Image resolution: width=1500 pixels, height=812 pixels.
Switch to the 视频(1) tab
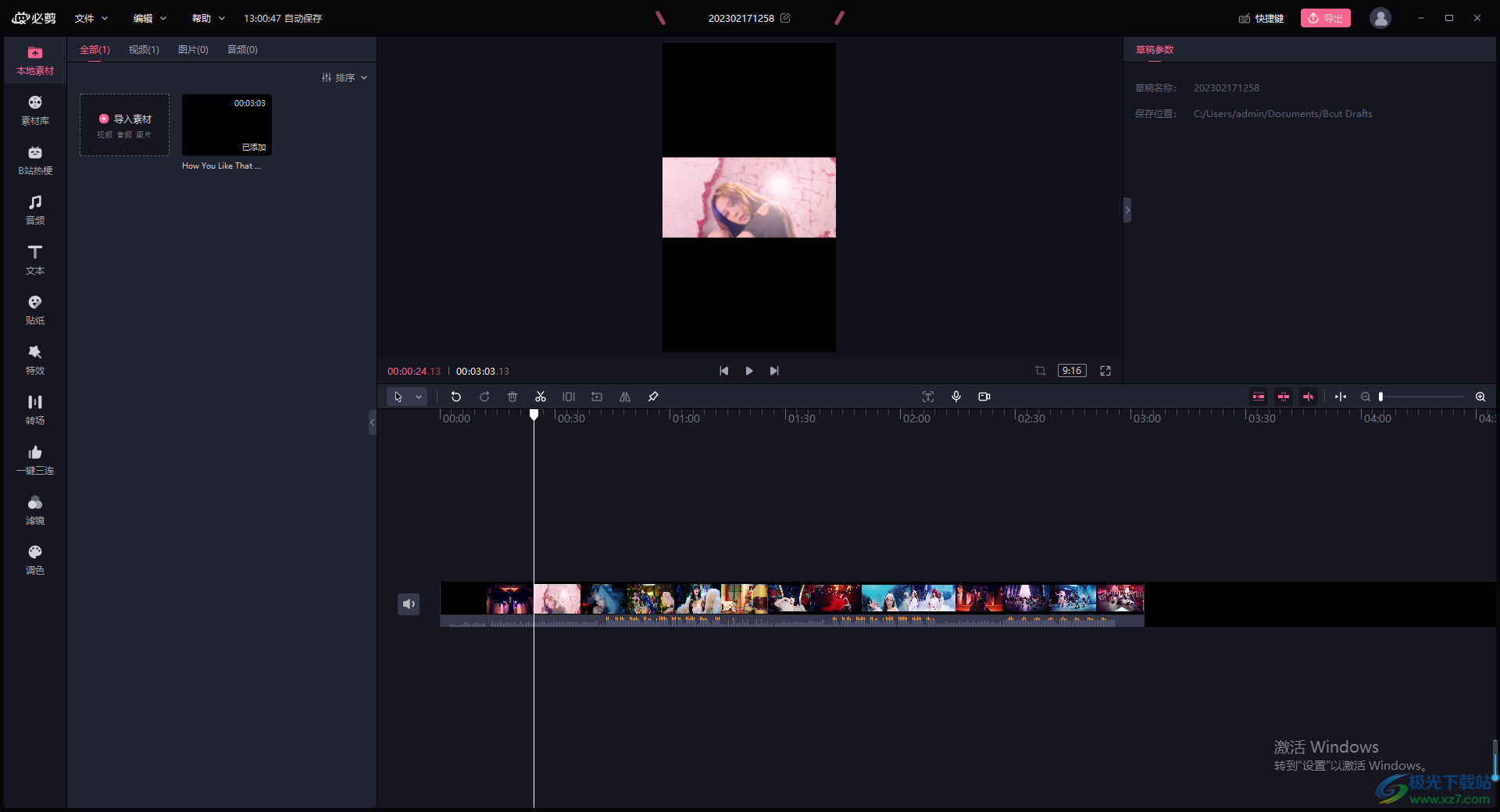144,49
